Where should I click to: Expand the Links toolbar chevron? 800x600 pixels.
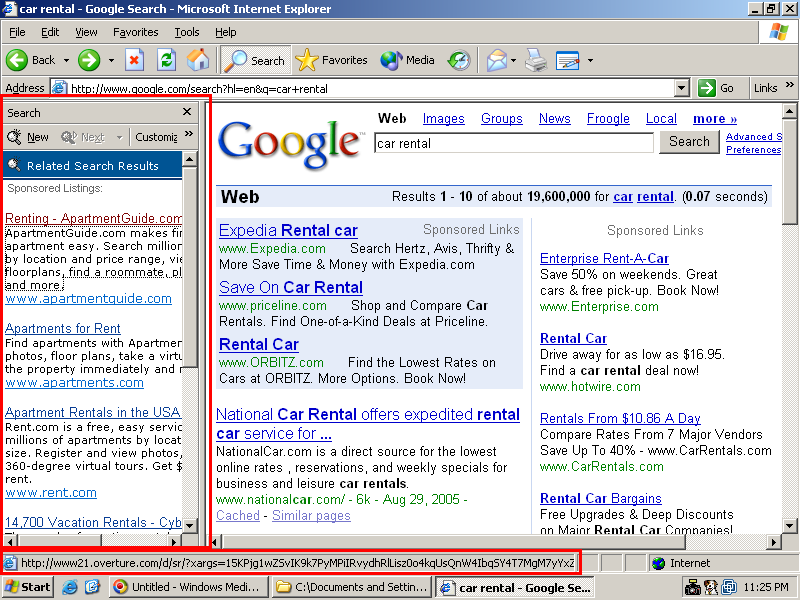click(x=789, y=85)
